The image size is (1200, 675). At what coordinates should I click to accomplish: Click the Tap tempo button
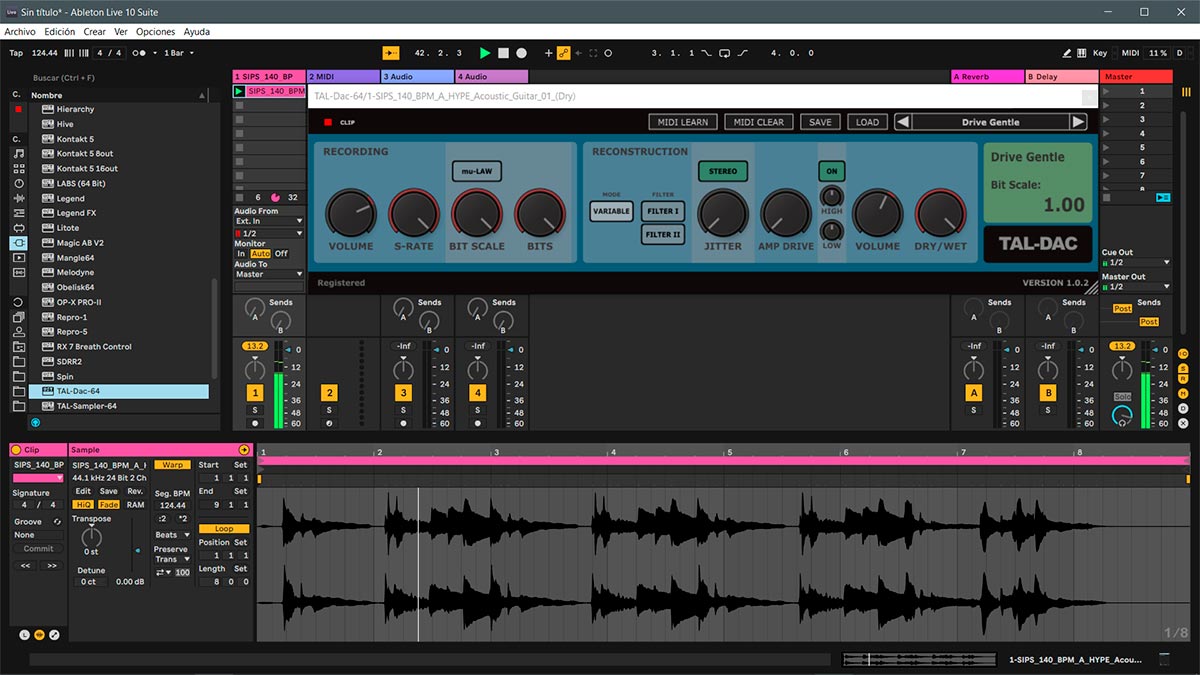click(x=16, y=53)
